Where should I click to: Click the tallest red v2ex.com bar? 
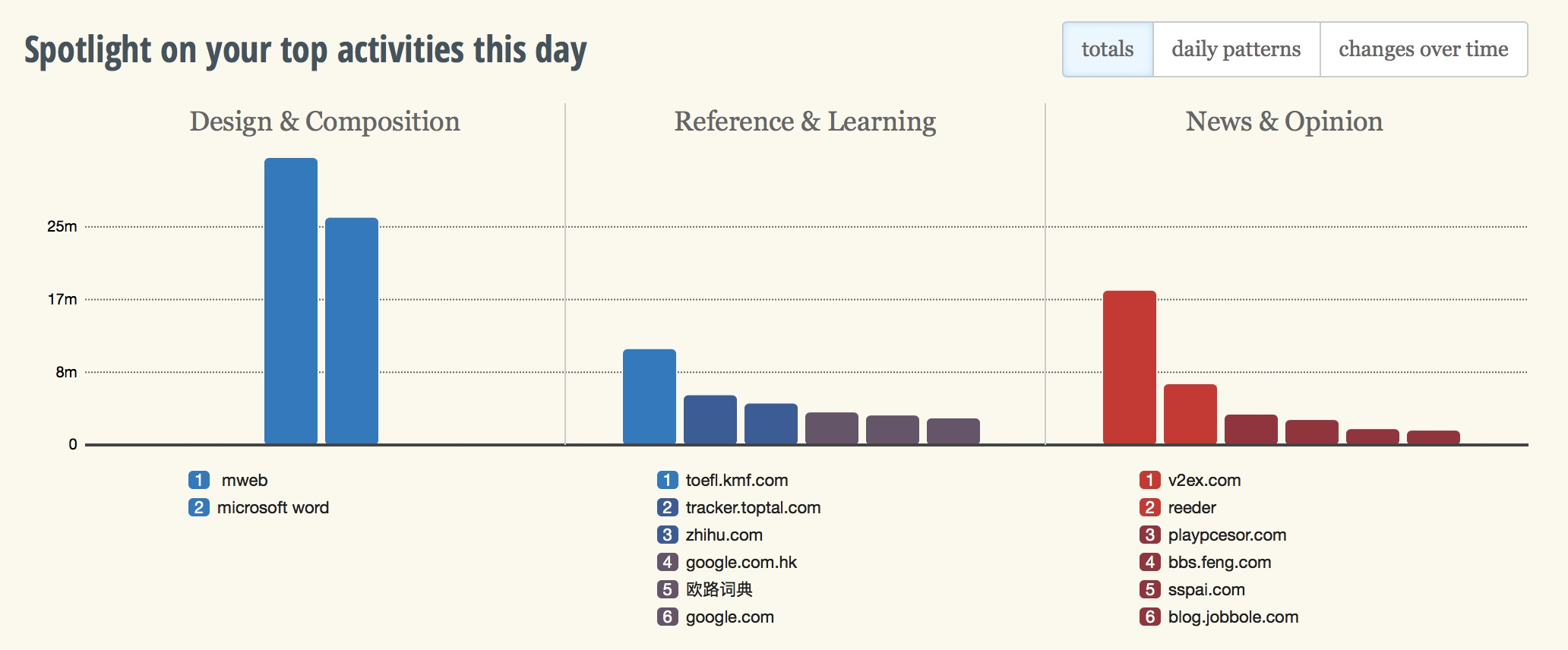[1130, 367]
